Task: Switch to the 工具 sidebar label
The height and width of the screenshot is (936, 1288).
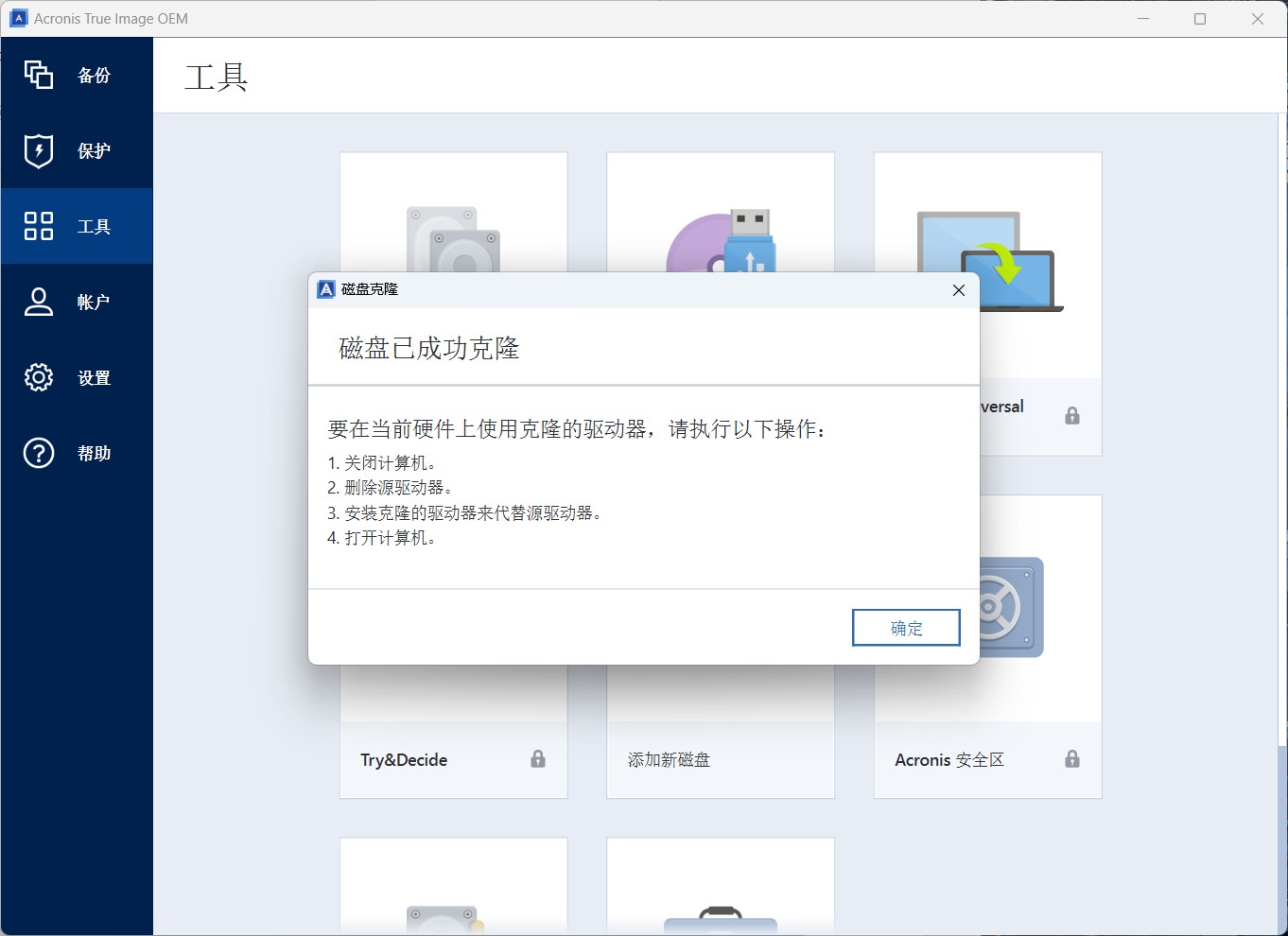Action: click(x=95, y=227)
